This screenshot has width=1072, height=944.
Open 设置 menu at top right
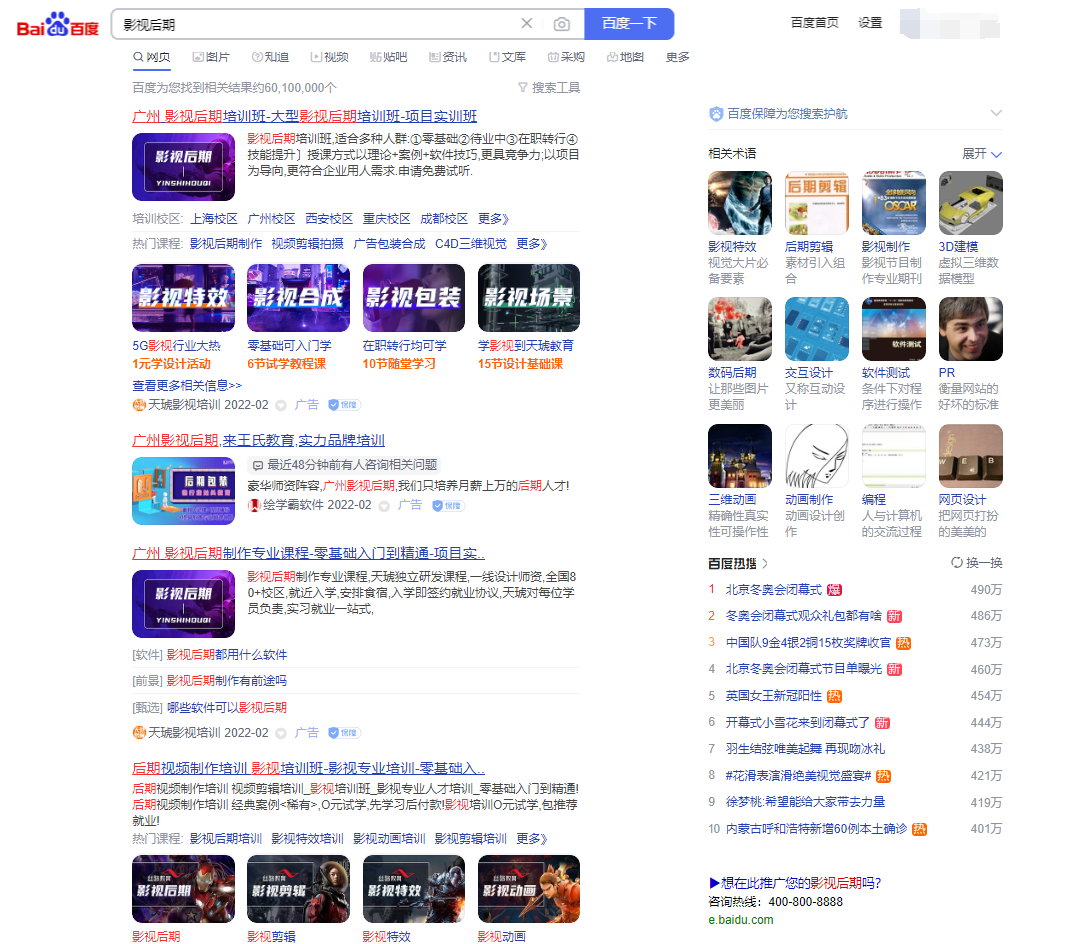click(x=870, y=23)
